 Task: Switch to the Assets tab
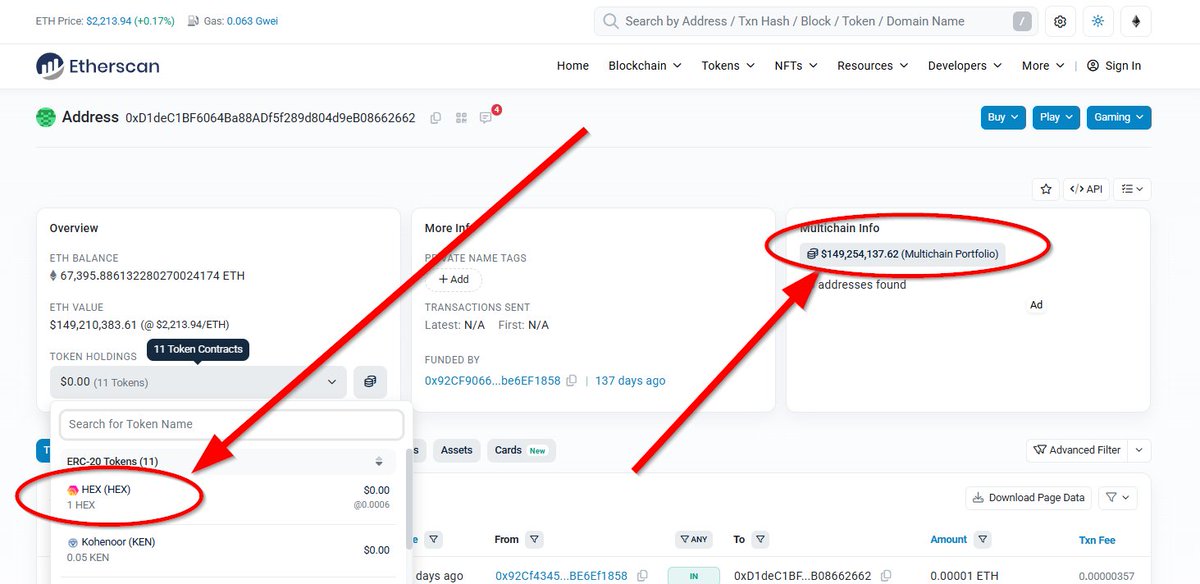pos(456,450)
